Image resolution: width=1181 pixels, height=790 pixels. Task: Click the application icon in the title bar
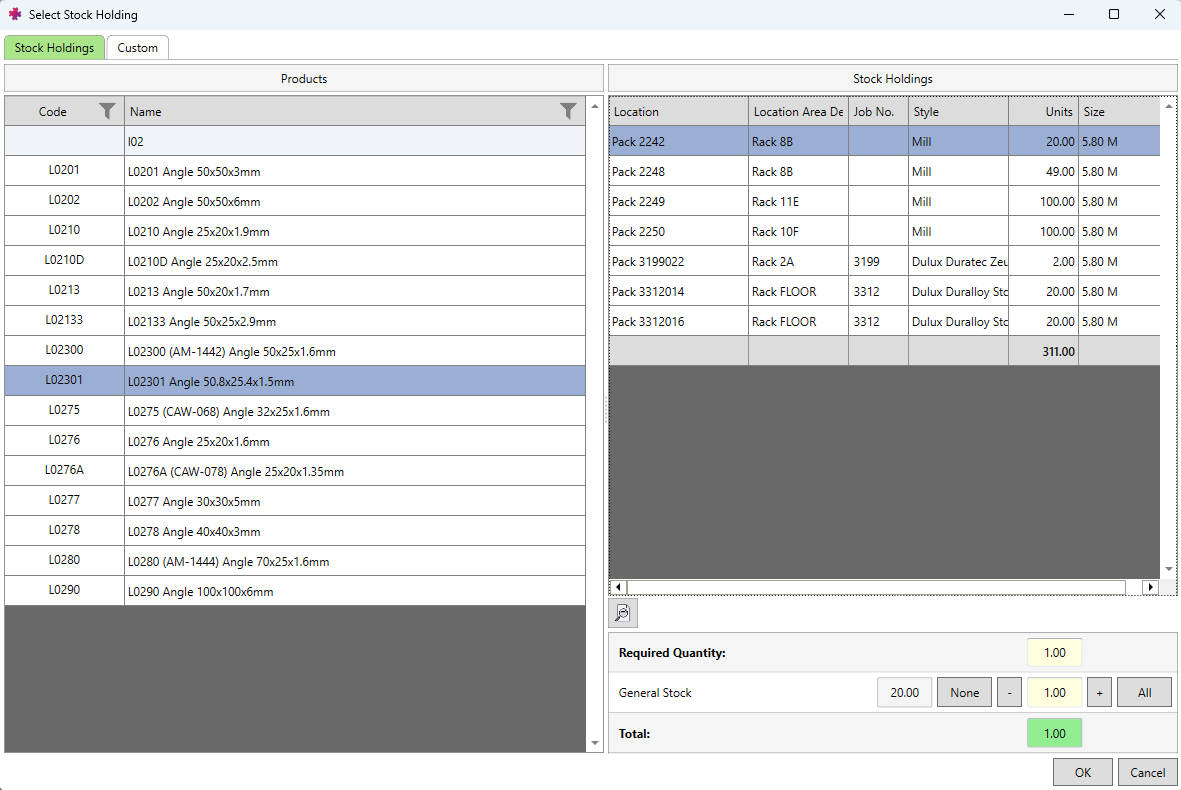click(x=14, y=14)
